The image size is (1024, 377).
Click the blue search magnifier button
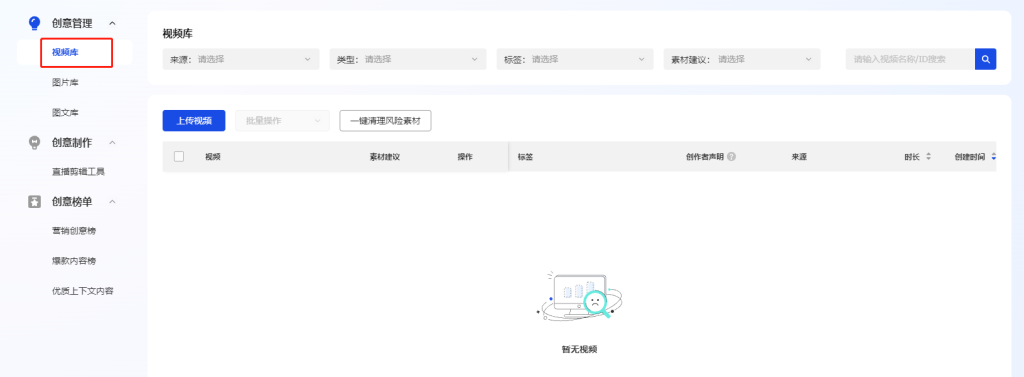pyautogui.click(x=985, y=59)
